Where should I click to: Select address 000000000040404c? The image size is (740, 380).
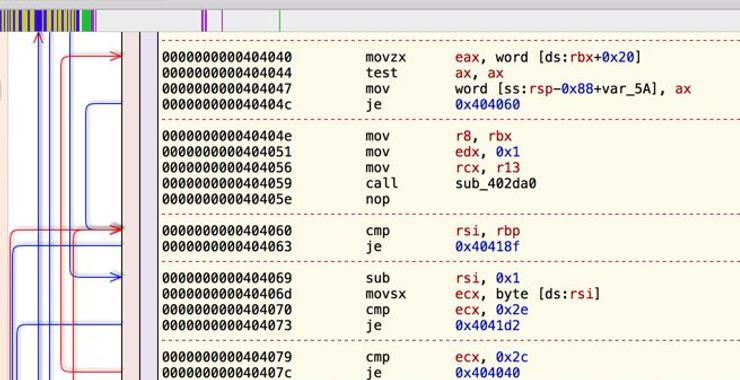tap(227, 104)
